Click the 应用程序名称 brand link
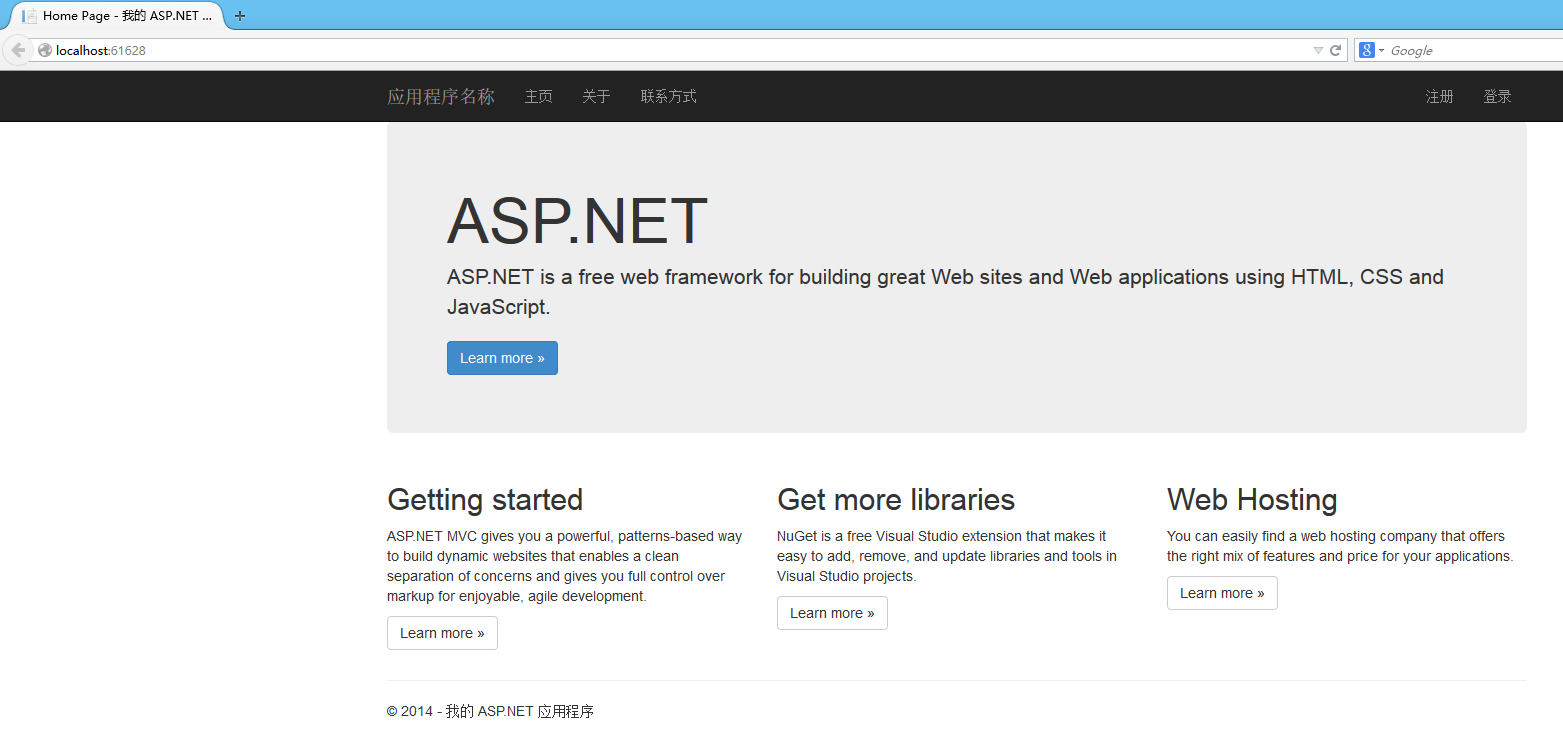1563x753 pixels. (x=441, y=97)
